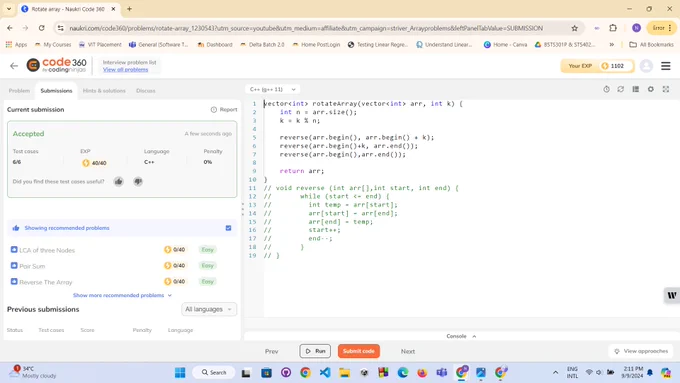The height and width of the screenshot is (383, 680).
Task: Click the browser reload button
Action: (x=42, y=28)
